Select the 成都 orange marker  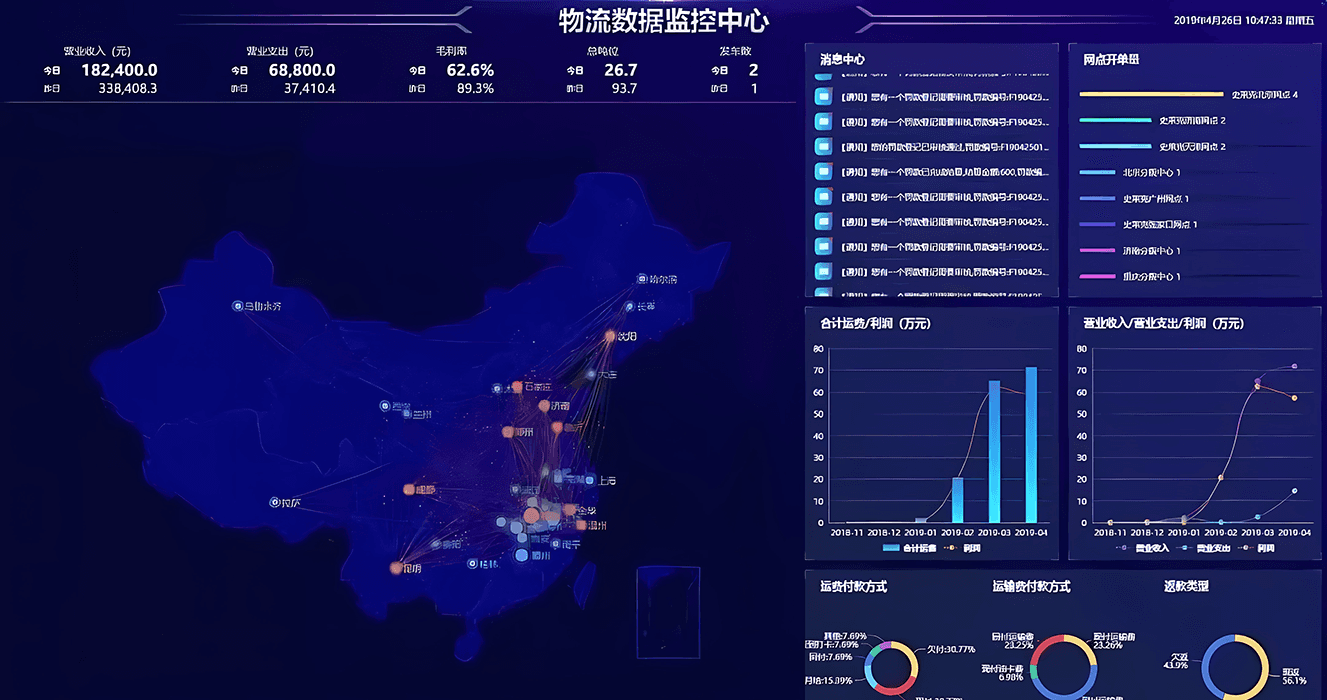409,489
